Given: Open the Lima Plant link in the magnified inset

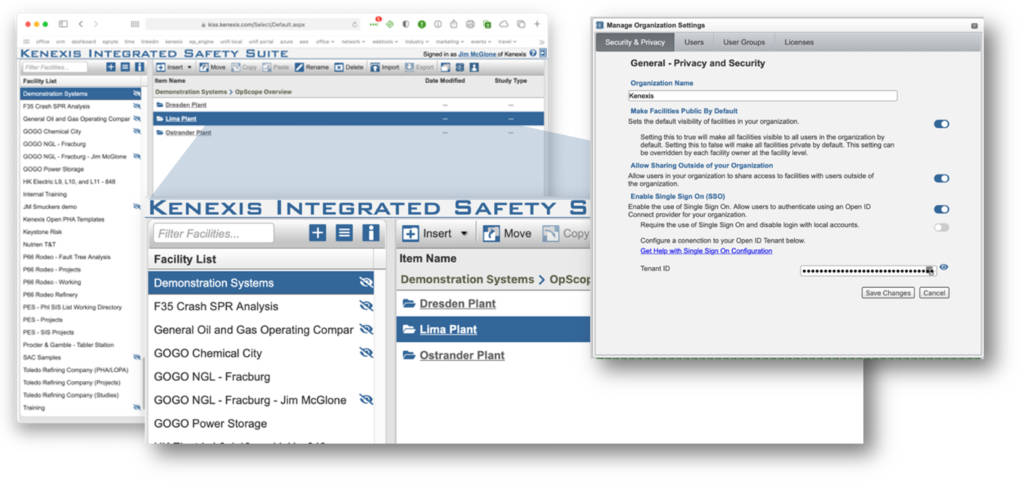Looking at the screenshot, I should [448, 329].
